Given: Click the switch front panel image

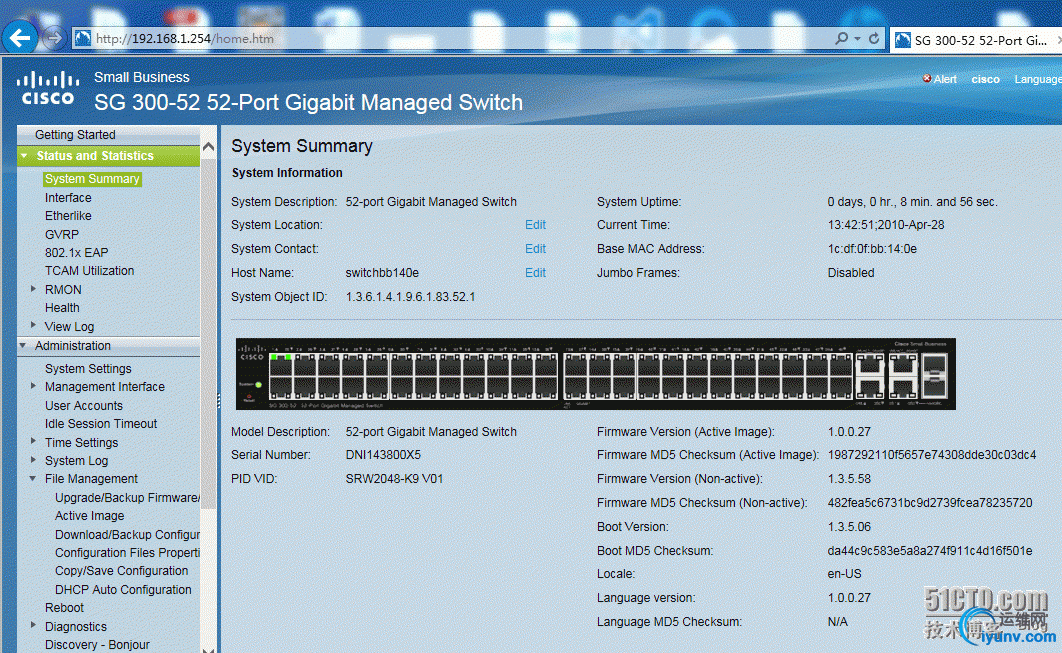Looking at the screenshot, I should 595,374.
